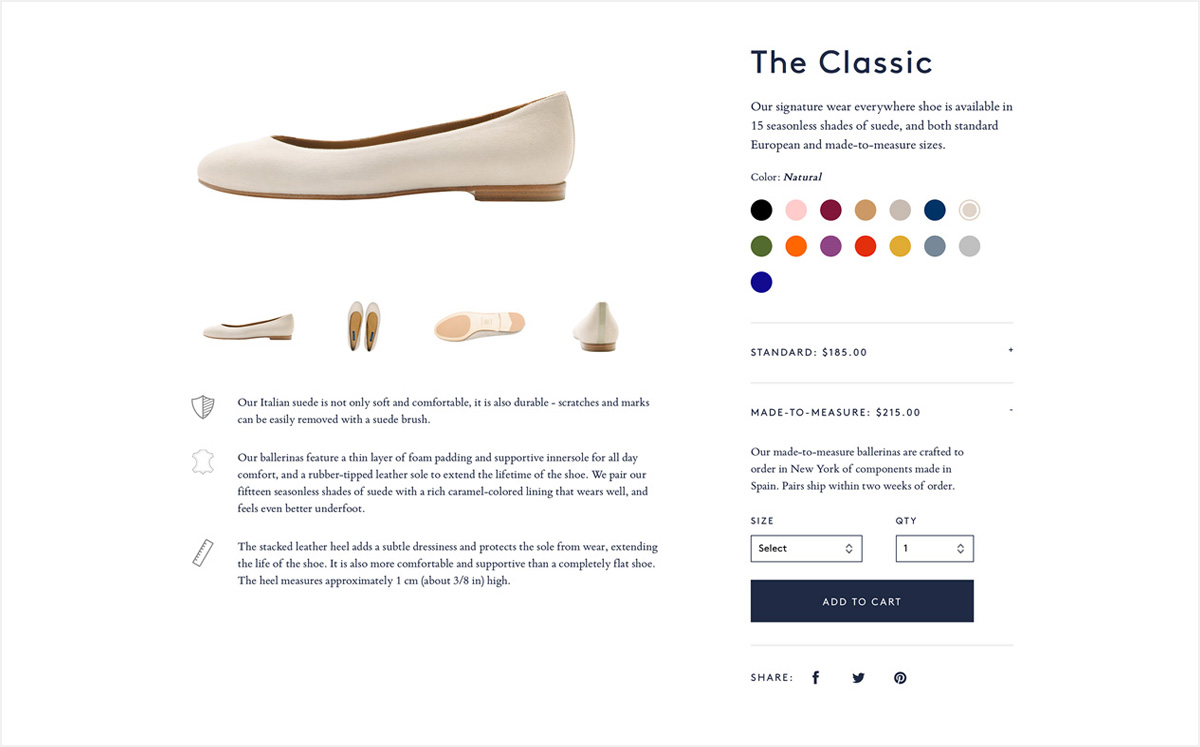The width and height of the screenshot is (1200, 747).
Task: Open the Size select dropdown
Action: (806, 548)
